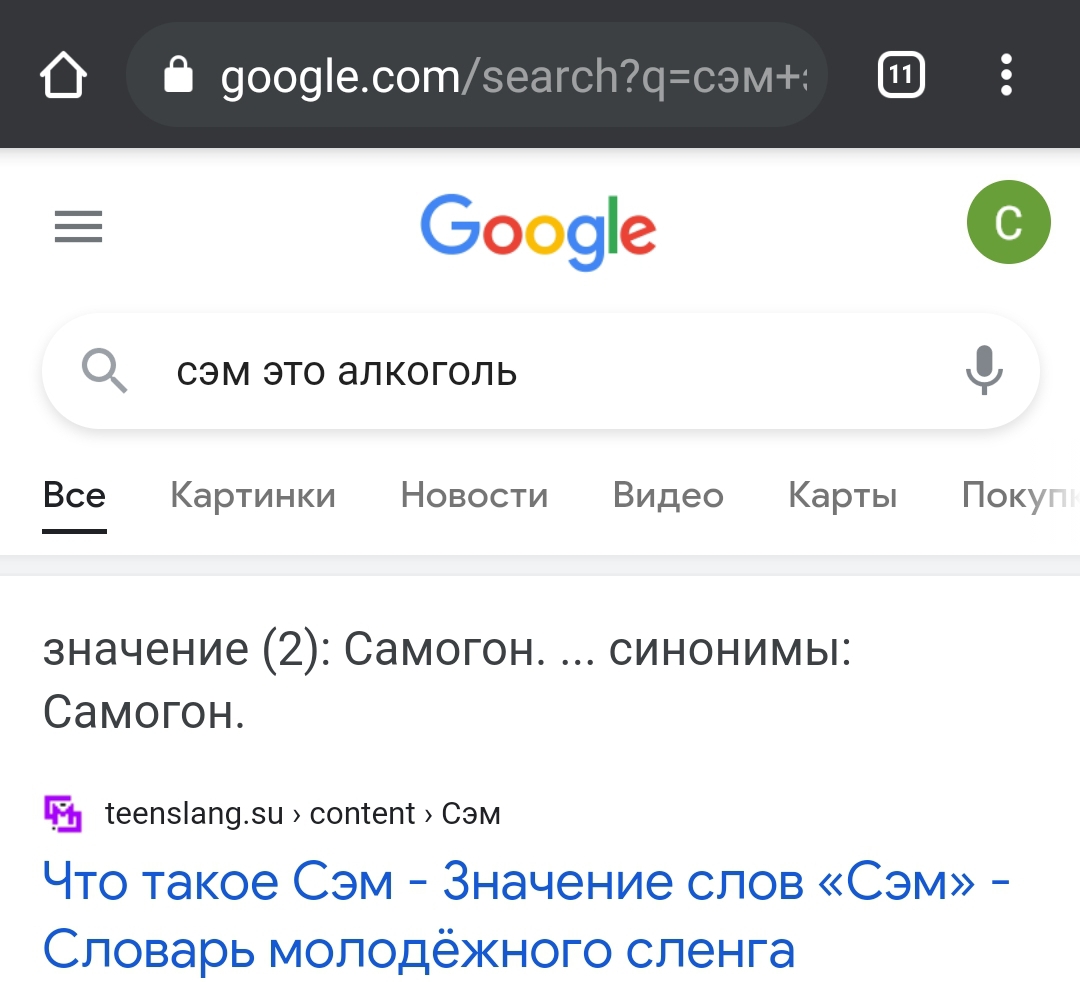Tap the teenslang.su site favicon
The image size is (1080, 982).
[x=64, y=814]
